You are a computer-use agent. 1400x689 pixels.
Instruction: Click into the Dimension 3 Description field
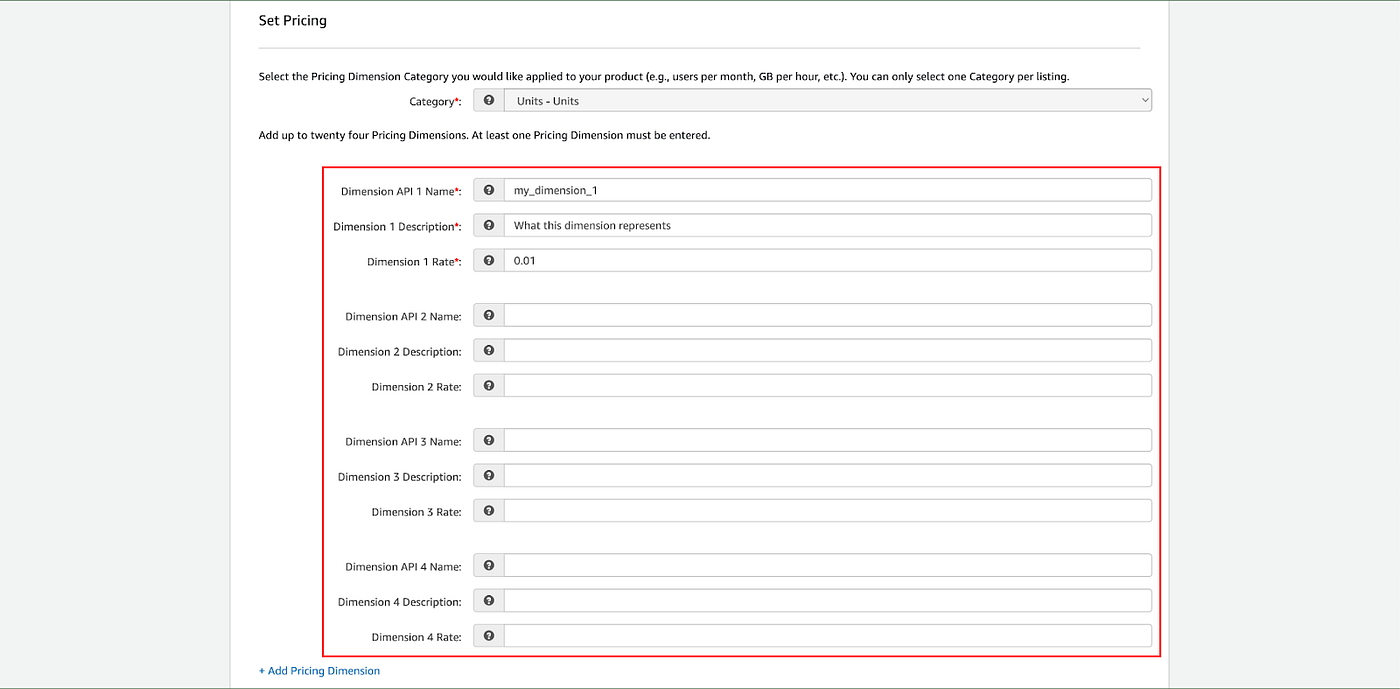pyautogui.click(x=828, y=475)
